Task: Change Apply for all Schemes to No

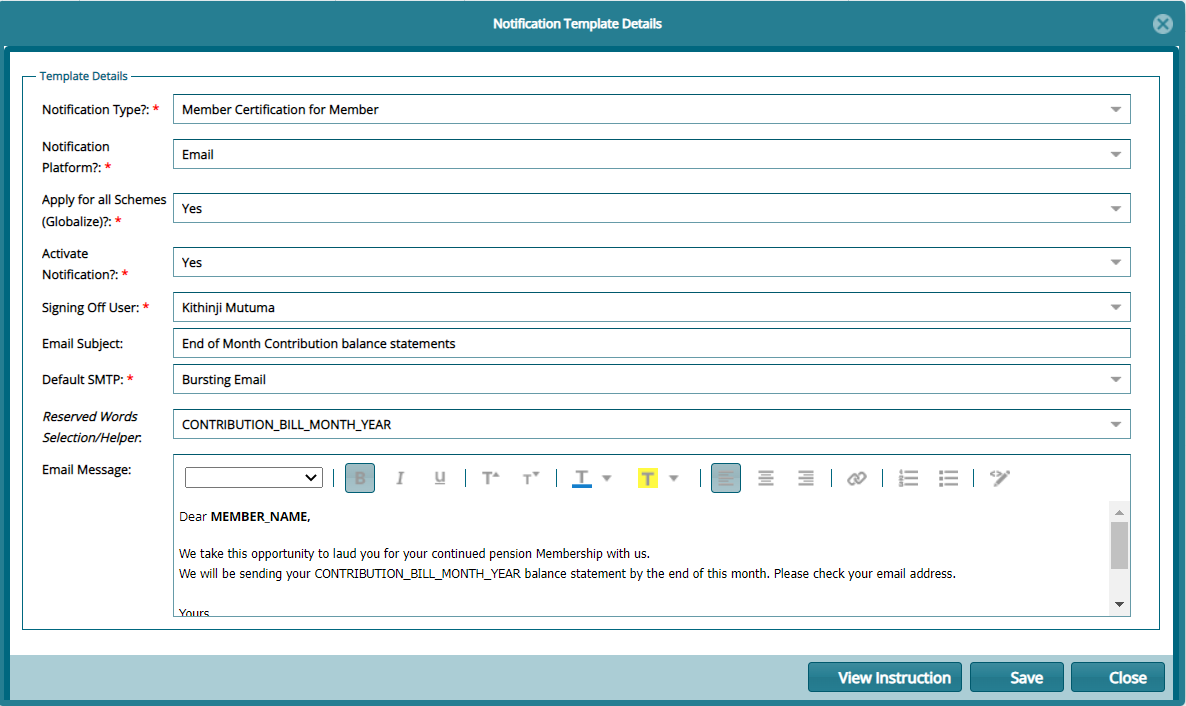Action: [x=1115, y=207]
